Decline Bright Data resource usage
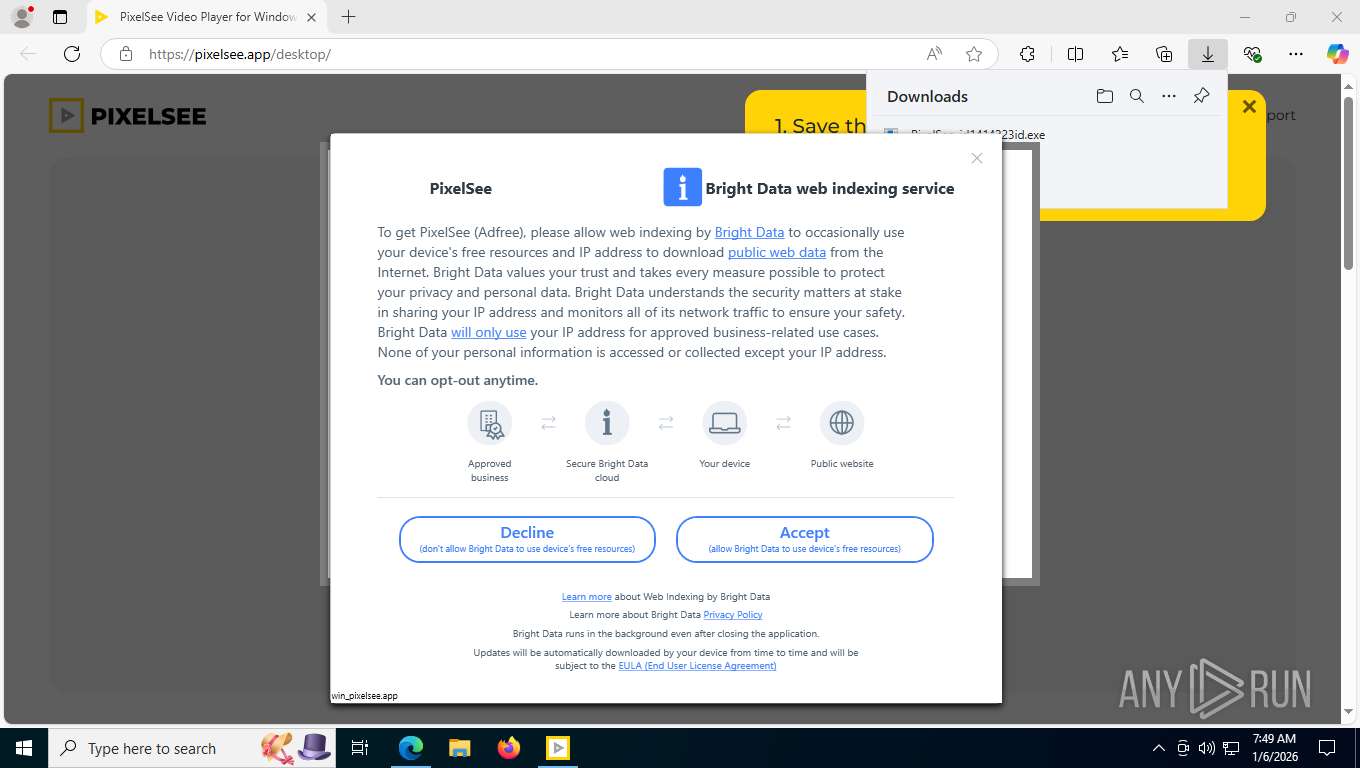The width and height of the screenshot is (1360, 768). 527,540
